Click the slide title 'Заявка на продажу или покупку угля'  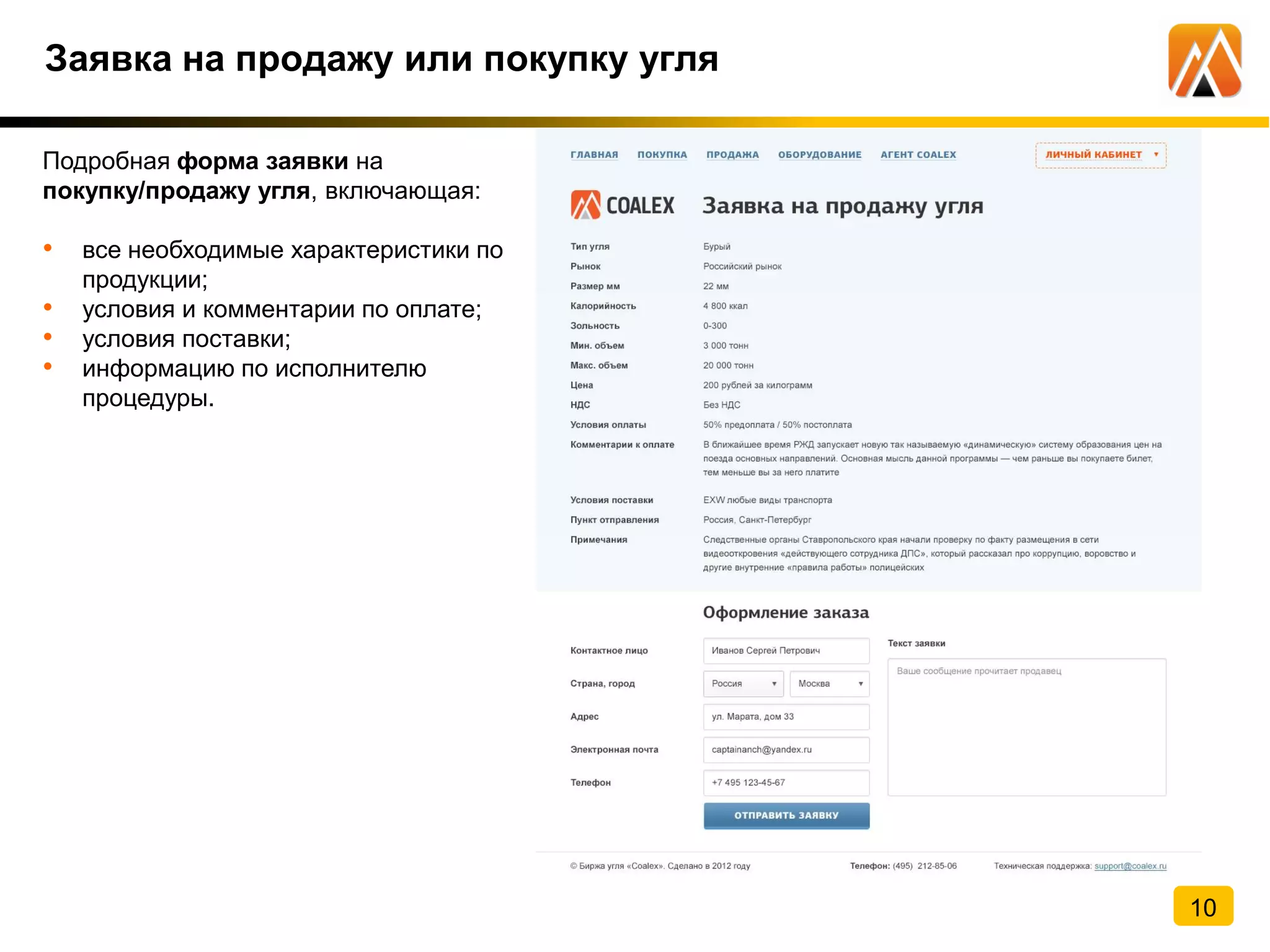pos(382,59)
